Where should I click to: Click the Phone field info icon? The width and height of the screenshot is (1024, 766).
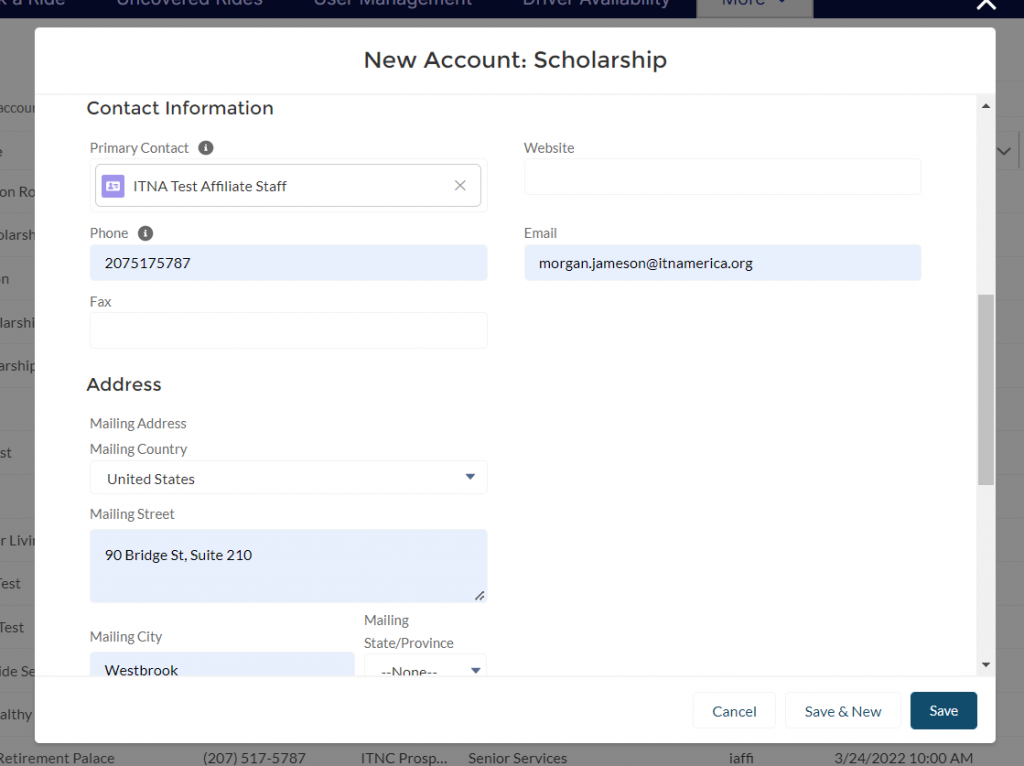tap(145, 233)
